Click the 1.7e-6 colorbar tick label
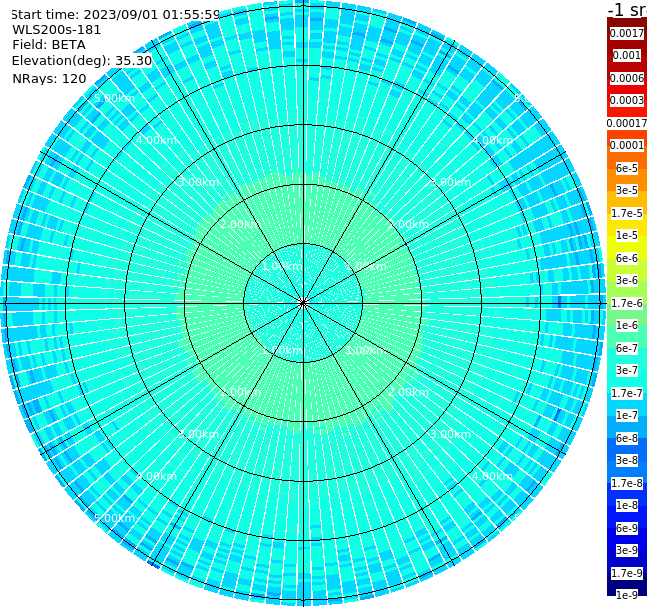Viewport: 647px width, 607px height. 627,303
